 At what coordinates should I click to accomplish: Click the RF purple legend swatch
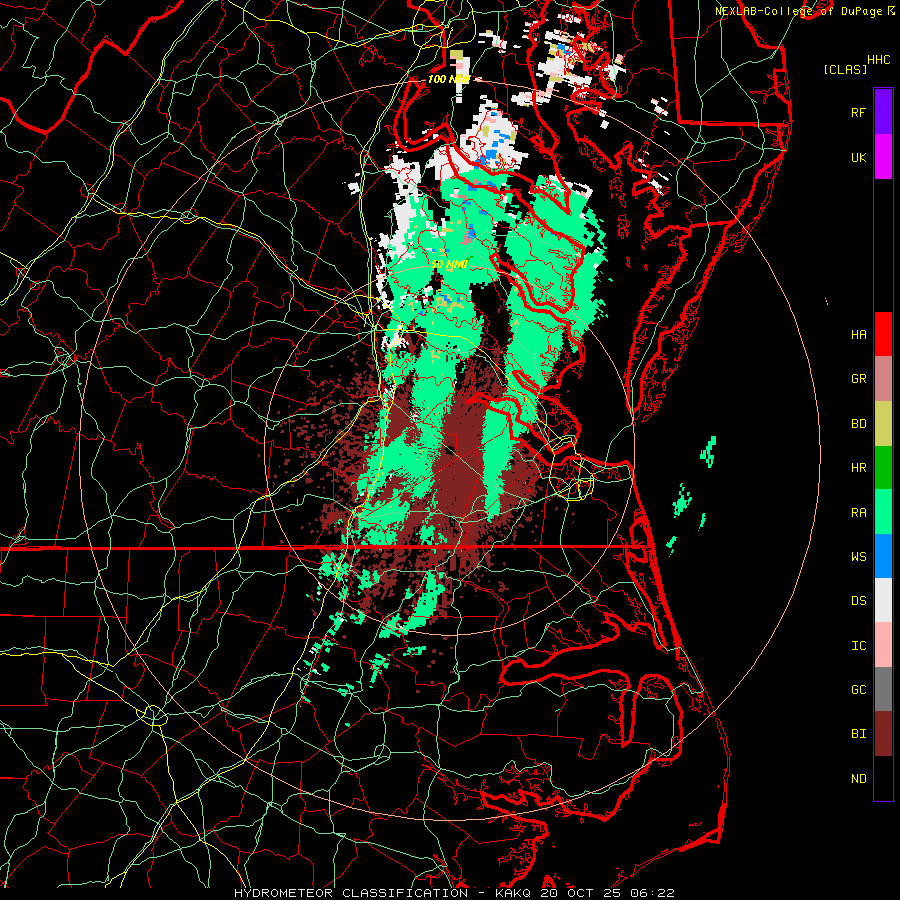click(883, 112)
